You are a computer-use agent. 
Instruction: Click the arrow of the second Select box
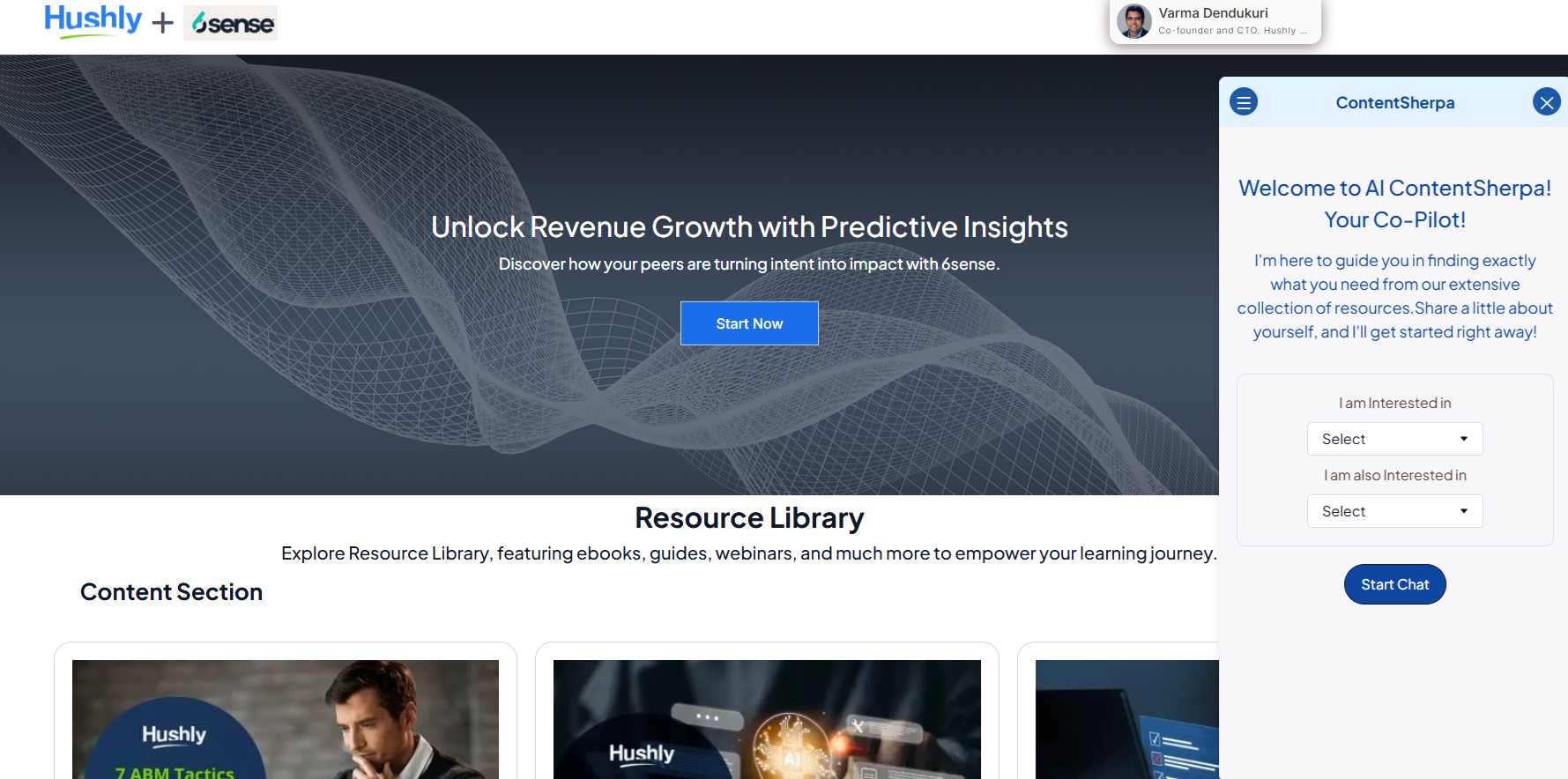pyautogui.click(x=1464, y=511)
